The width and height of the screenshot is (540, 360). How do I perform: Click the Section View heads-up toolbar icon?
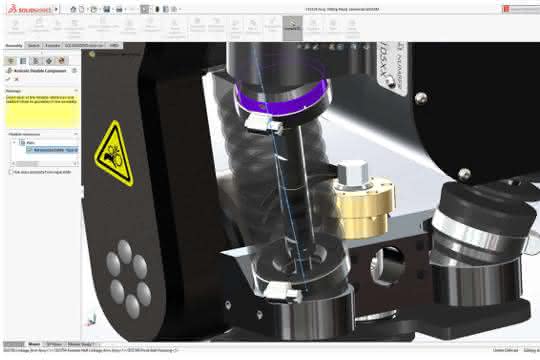[332, 47]
